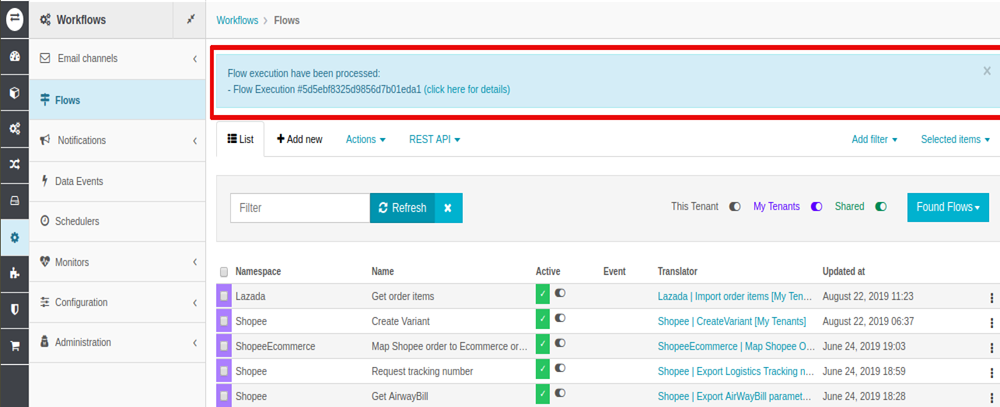This screenshot has width=1000, height=407.
Task: Expand the Notifications chevron
Action: click(195, 140)
